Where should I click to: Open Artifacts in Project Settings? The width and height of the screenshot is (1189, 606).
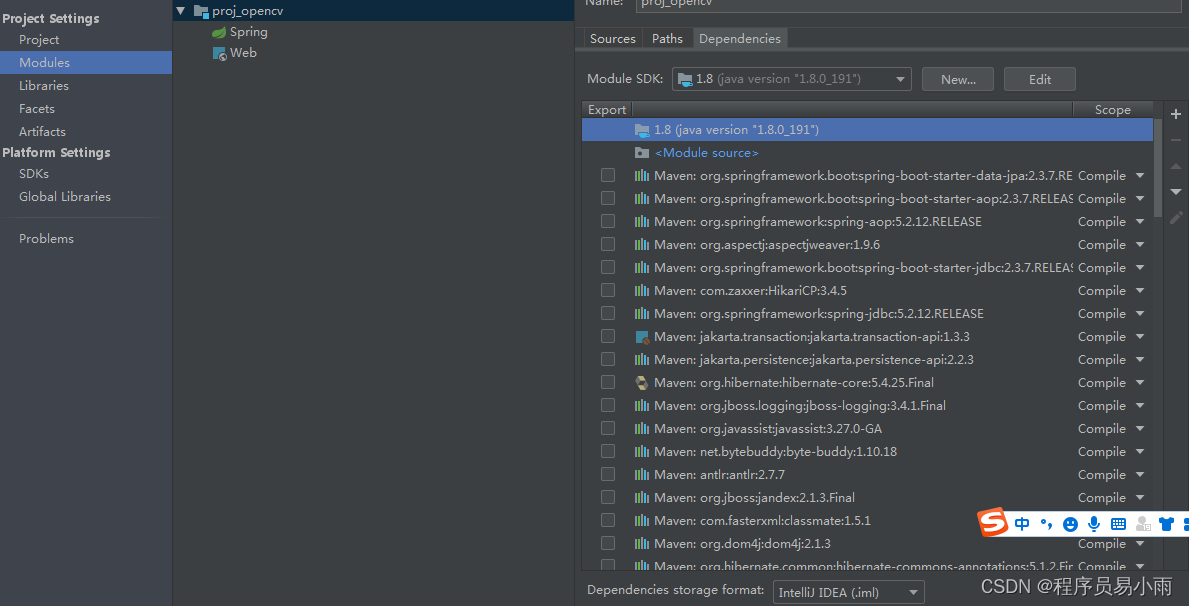(42, 131)
